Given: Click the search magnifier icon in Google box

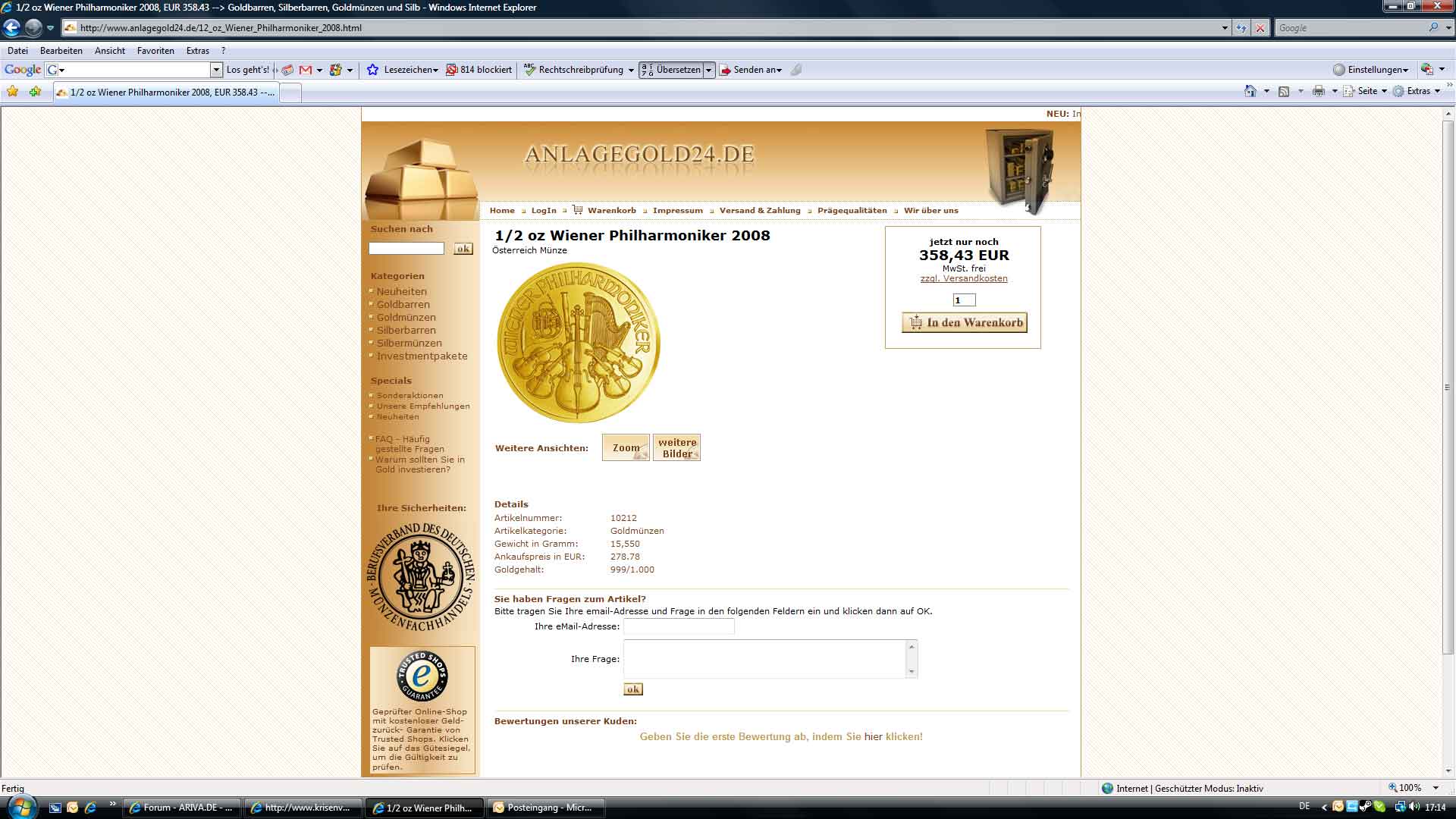Looking at the screenshot, I should (x=1433, y=28).
